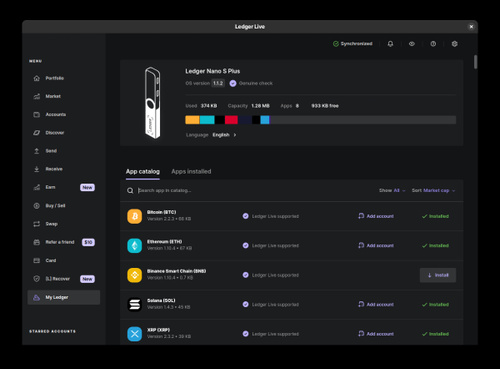This screenshot has width=500, height=369.
Task: Switch to the Apps installed tab
Action: [191, 171]
